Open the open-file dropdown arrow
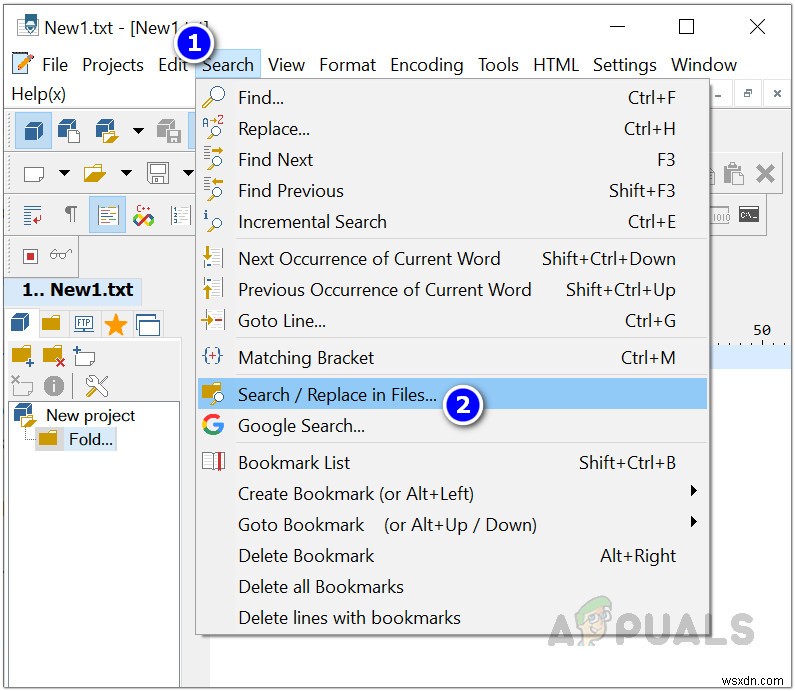Image resolution: width=795 pixels, height=691 pixels. point(126,173)
